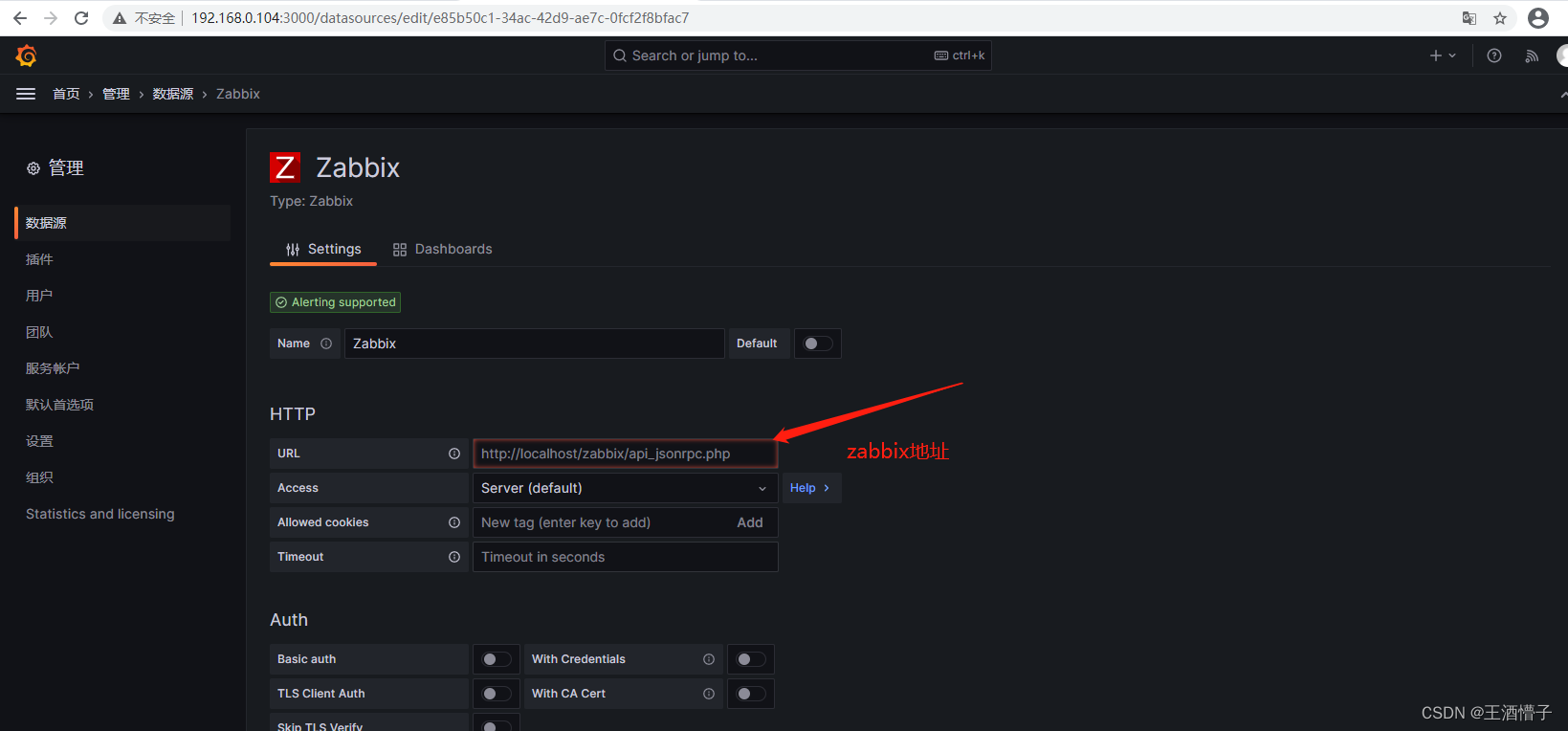Image resolution: width=1568 pixels, height=731 pixels.
Task: Click the Zabbix red Z logo
Action: [285, 167]
